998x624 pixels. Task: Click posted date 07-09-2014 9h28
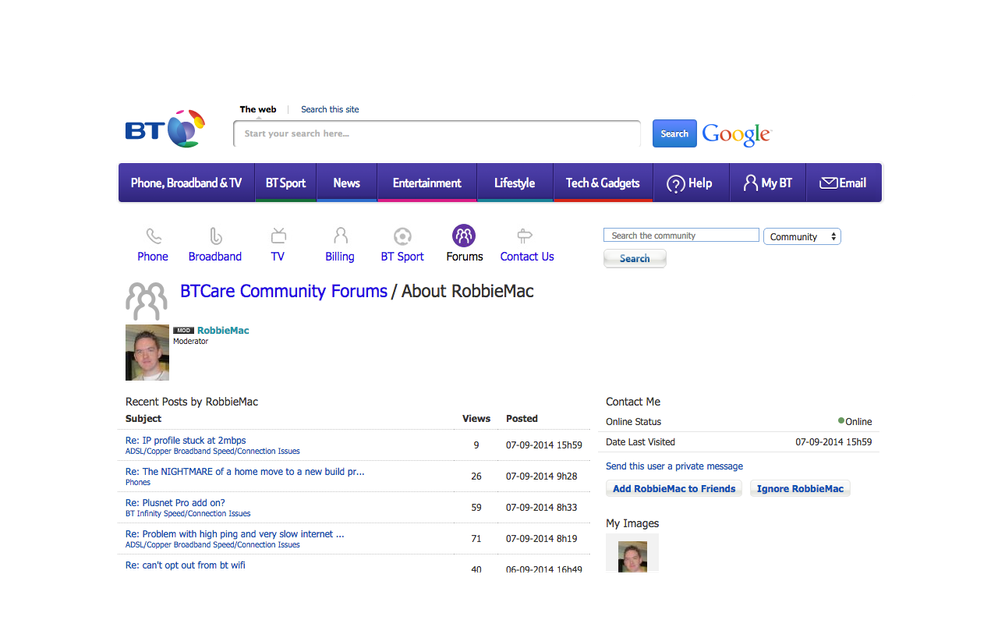(x=542, y=476)
